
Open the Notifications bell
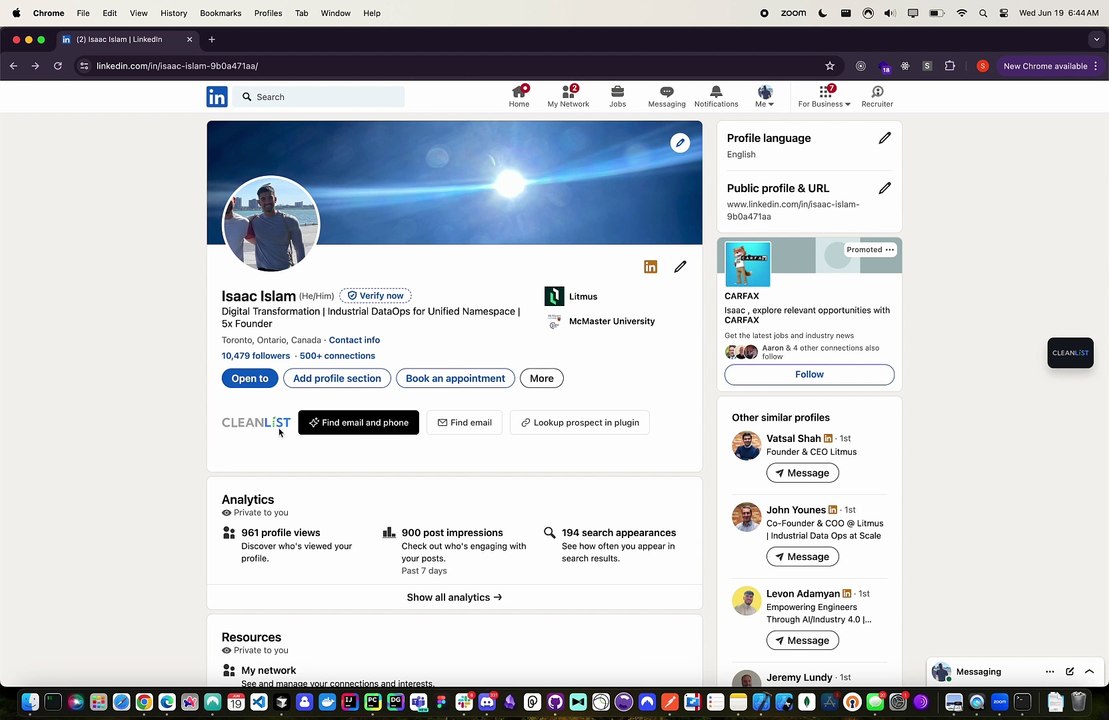point(716,96)
